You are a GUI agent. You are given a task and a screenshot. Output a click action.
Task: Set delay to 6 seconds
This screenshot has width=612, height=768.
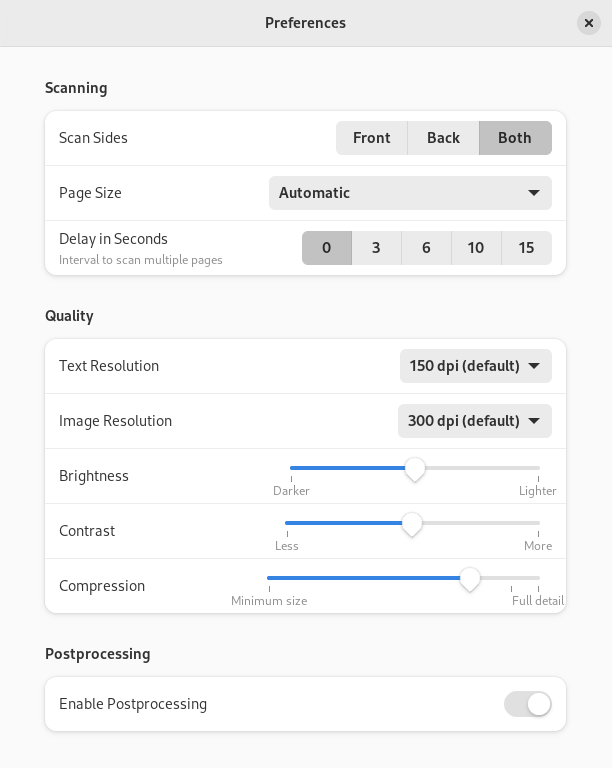(426, 248)
